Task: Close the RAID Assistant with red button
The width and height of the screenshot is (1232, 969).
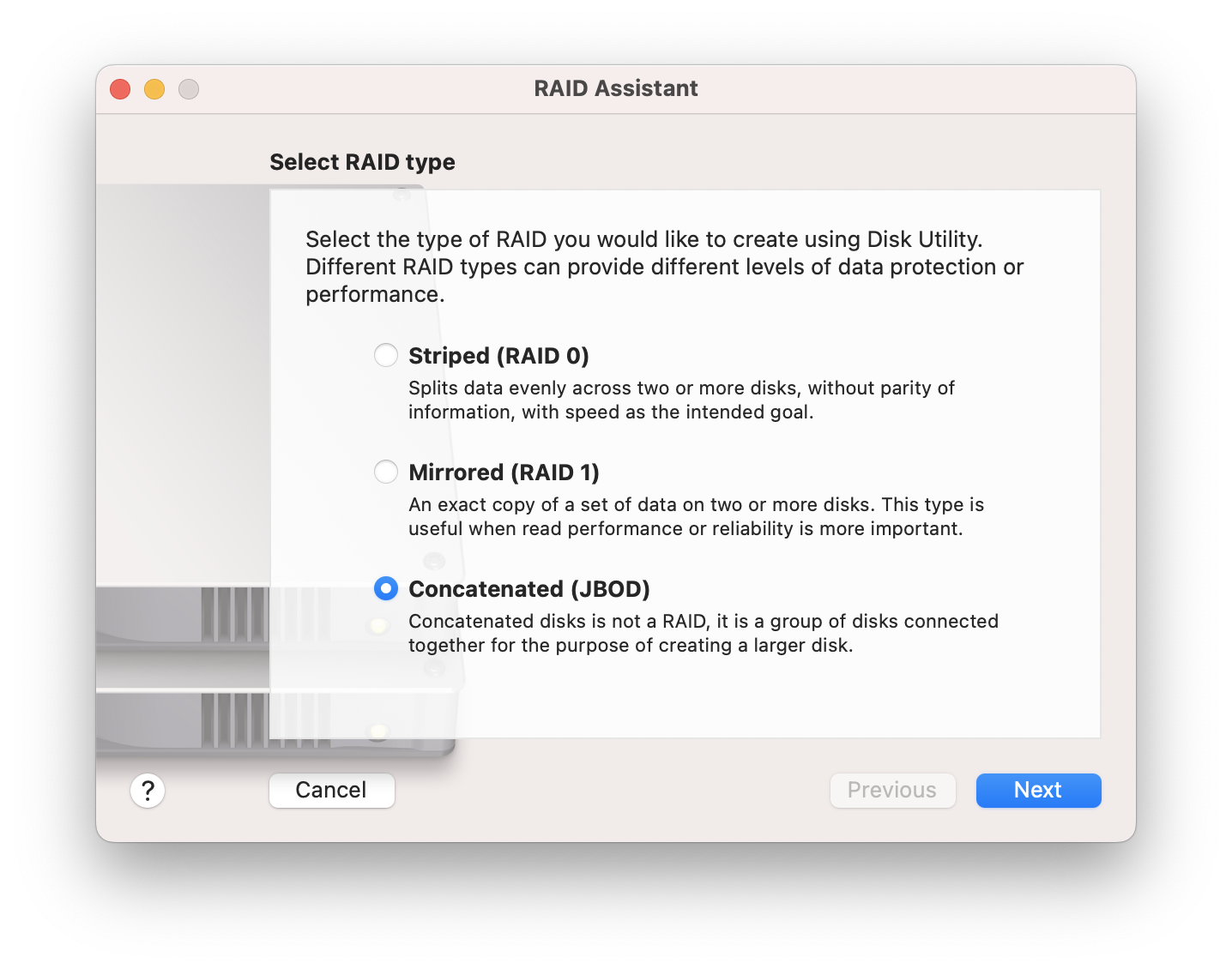Action: tap(120, 89)
